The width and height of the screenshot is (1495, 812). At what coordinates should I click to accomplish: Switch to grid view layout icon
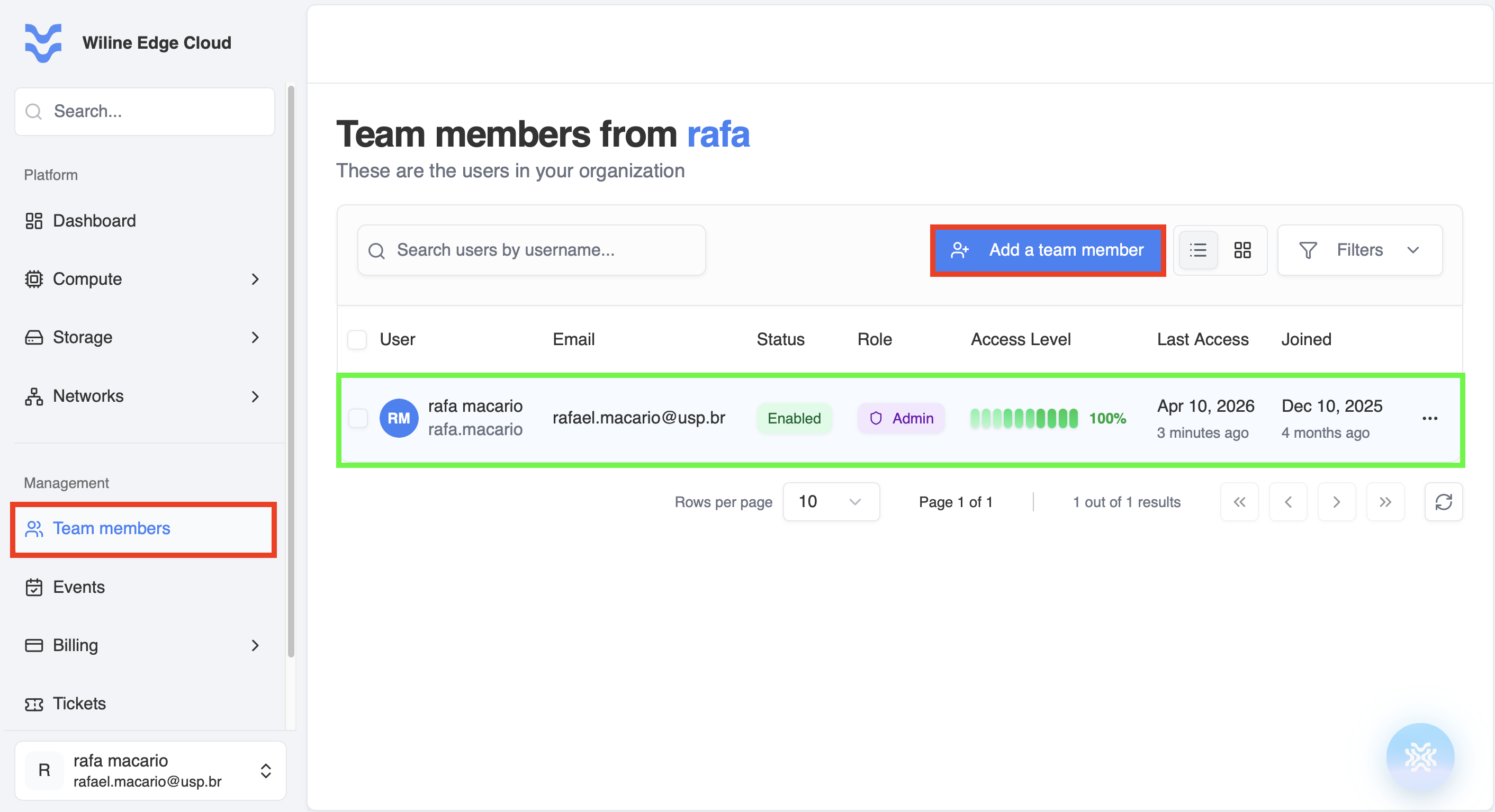(1242, 250)
